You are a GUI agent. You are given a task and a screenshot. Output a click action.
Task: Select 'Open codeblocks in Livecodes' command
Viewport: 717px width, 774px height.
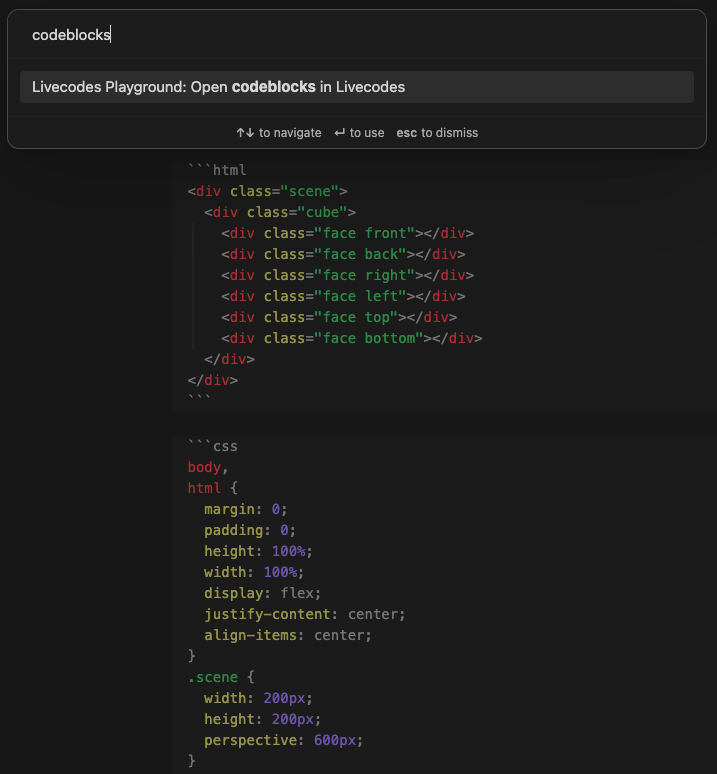(x=357, y=87)
